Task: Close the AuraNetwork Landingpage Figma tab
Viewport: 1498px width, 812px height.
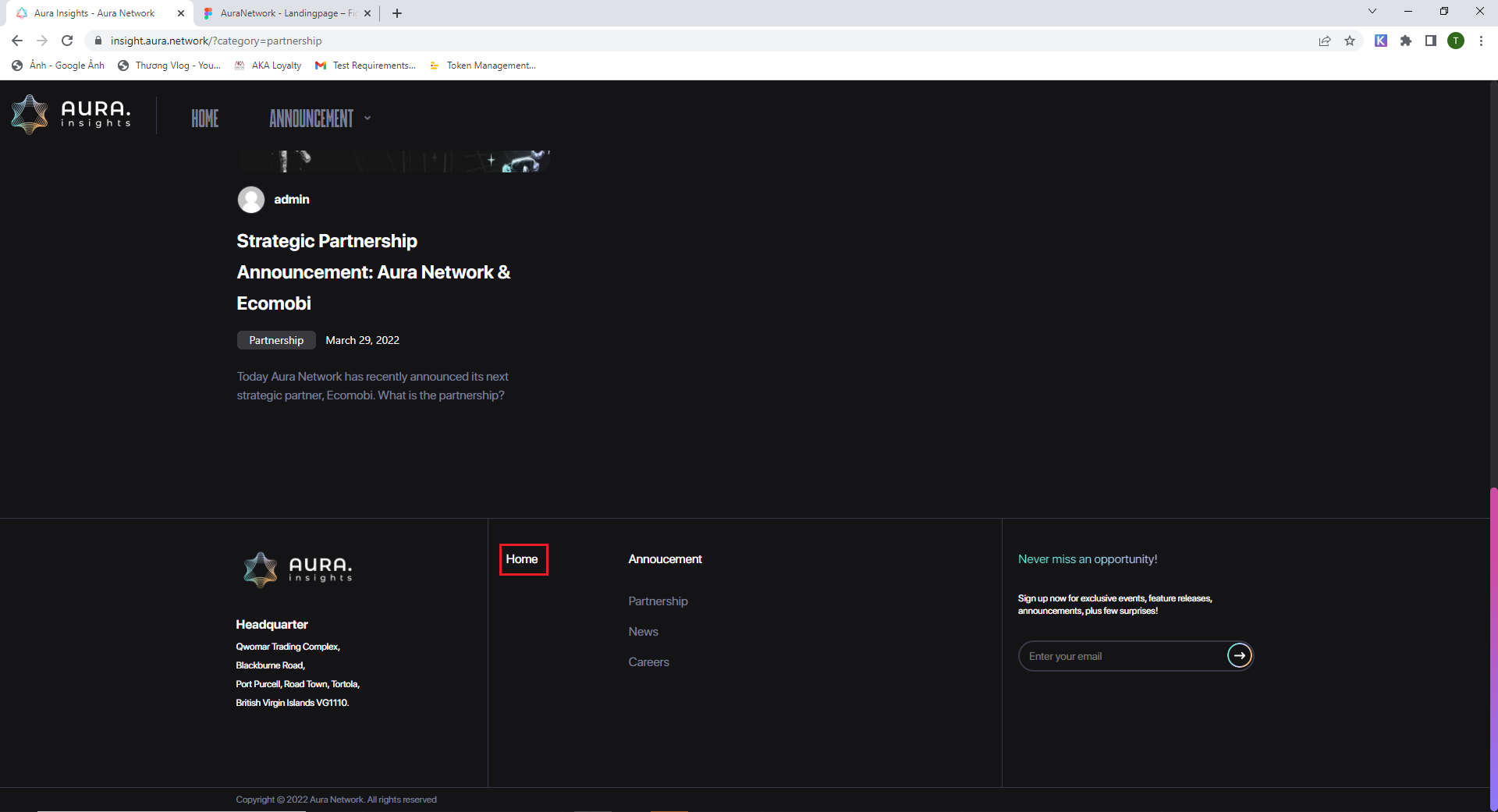Action: click(367, 13)
